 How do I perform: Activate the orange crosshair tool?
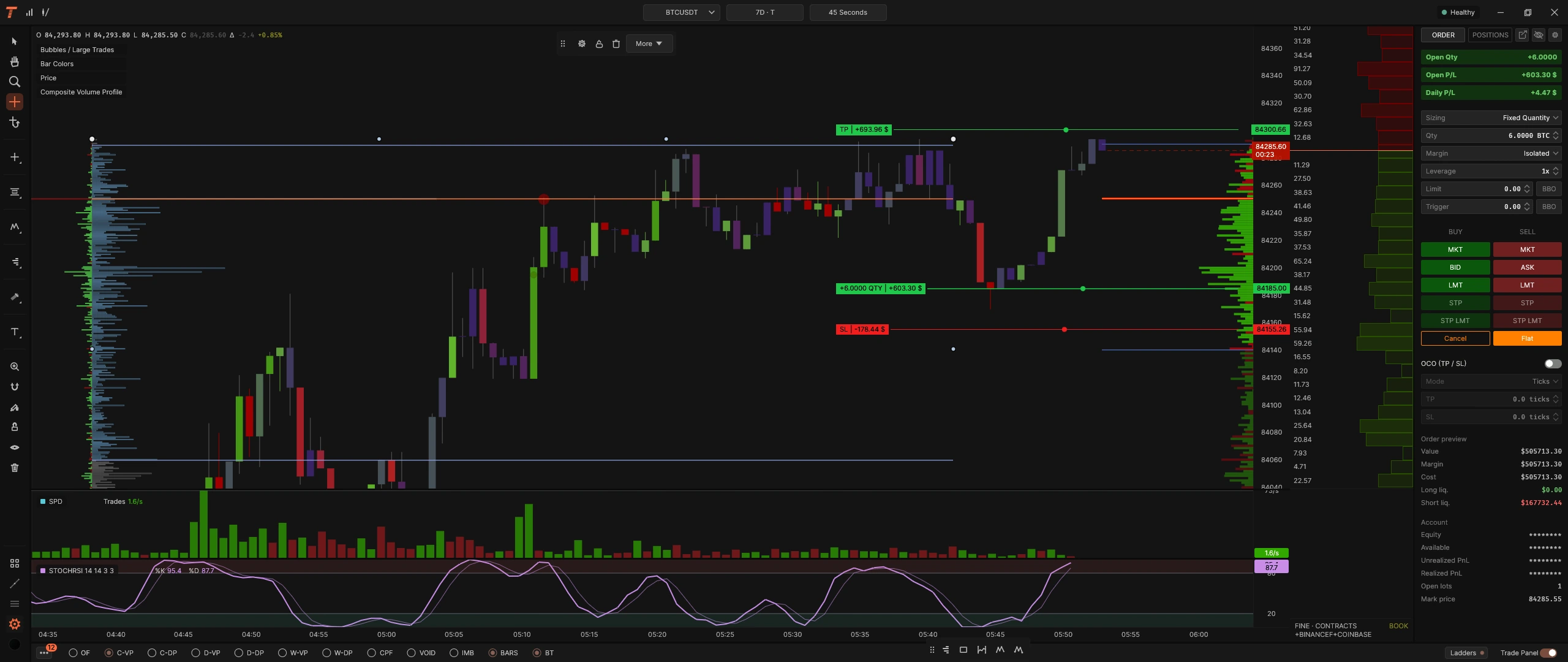(15, 102)
